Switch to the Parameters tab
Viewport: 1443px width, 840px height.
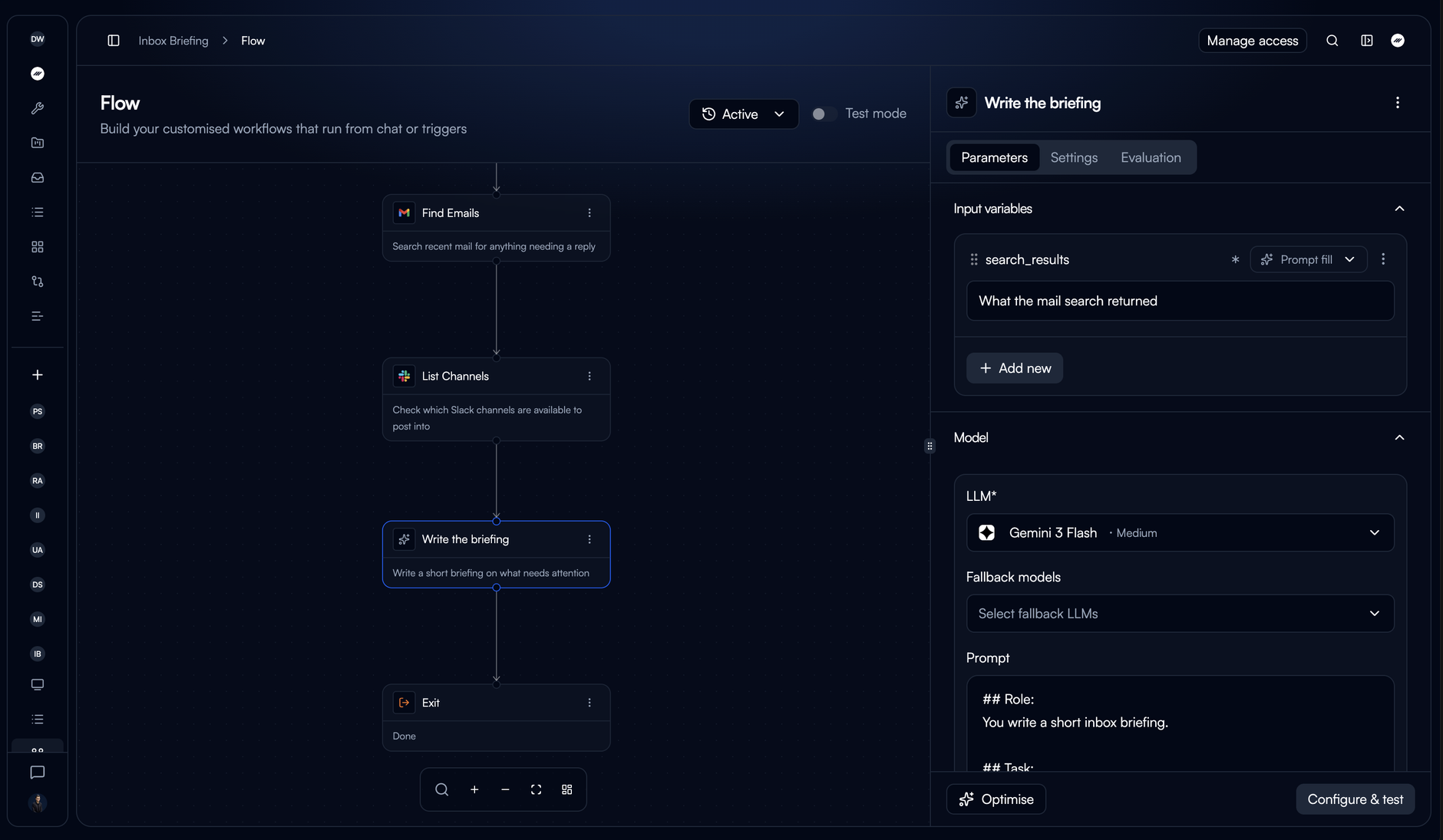[x=994, y=157]
